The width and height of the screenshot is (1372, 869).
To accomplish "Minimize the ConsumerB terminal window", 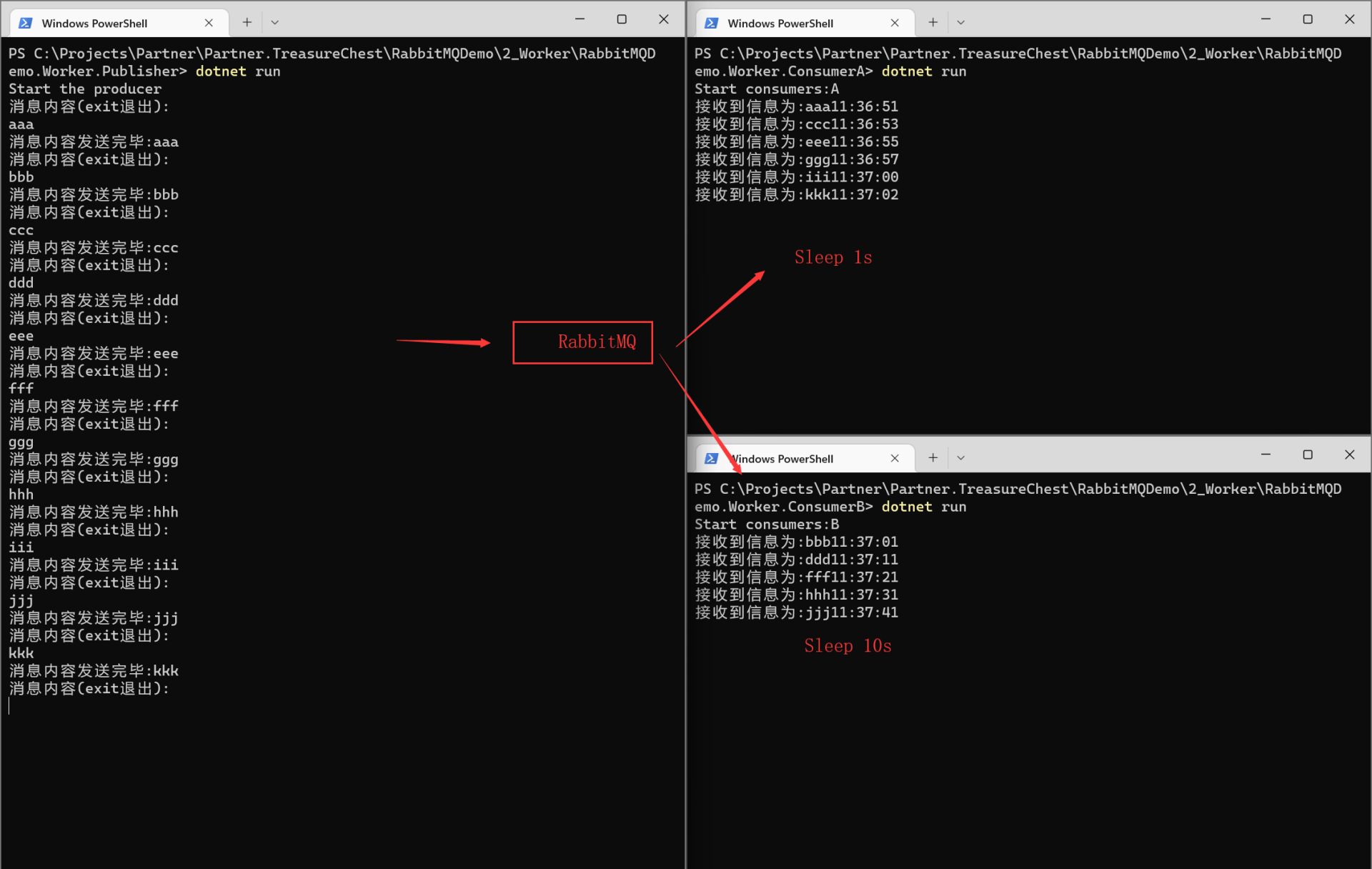I will [1266, 455].
